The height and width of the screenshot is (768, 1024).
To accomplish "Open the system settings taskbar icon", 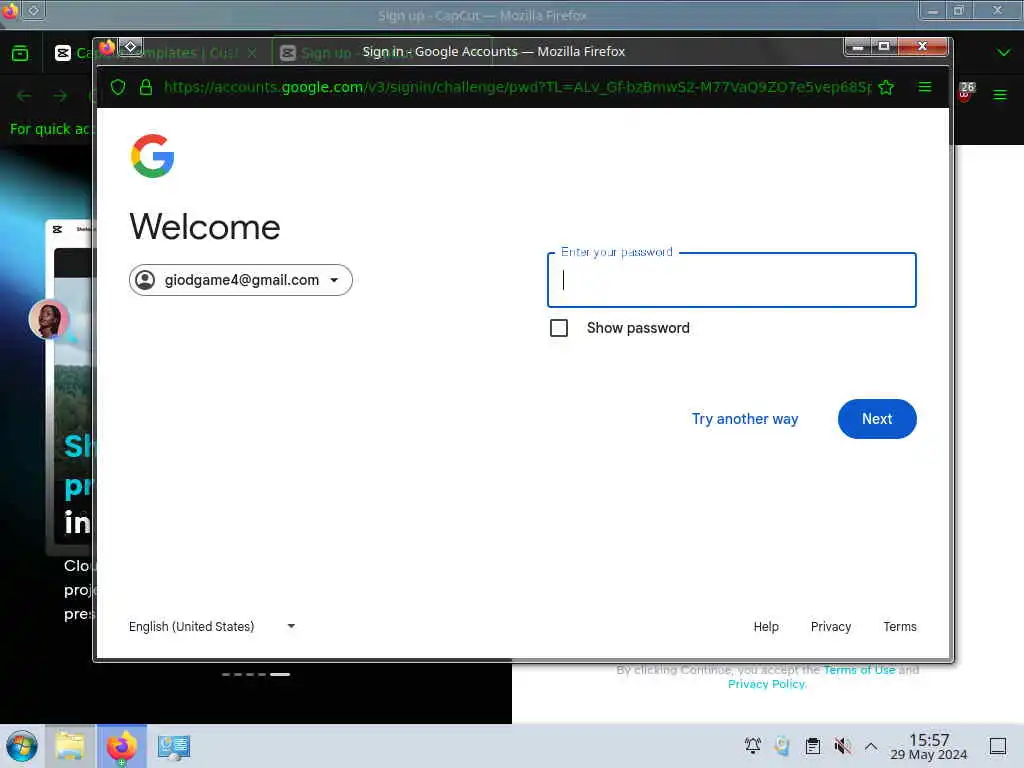I will point(174,746).
